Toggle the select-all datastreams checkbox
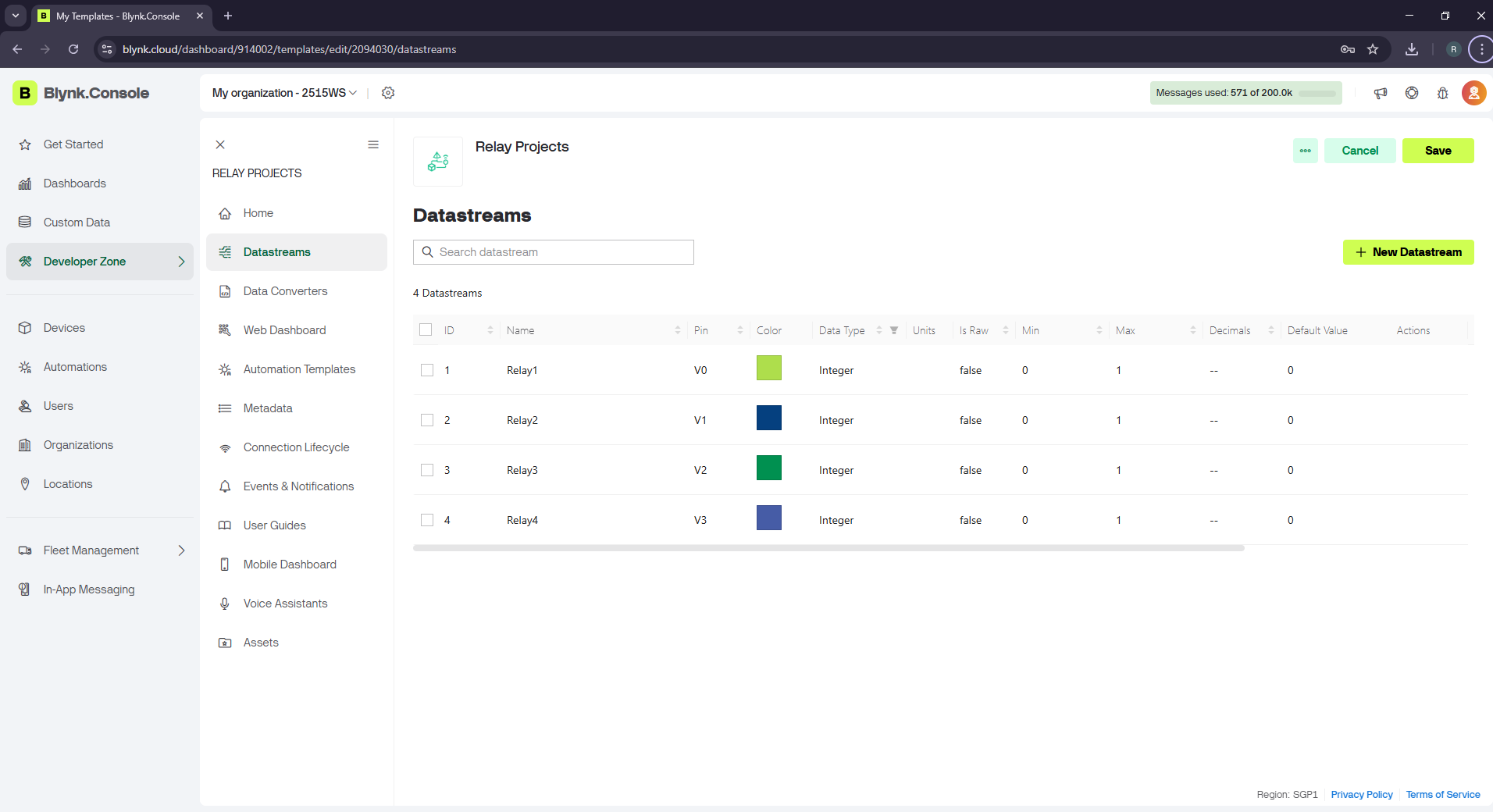Viewport: 1493px width, 812px height. click(426, 330)
